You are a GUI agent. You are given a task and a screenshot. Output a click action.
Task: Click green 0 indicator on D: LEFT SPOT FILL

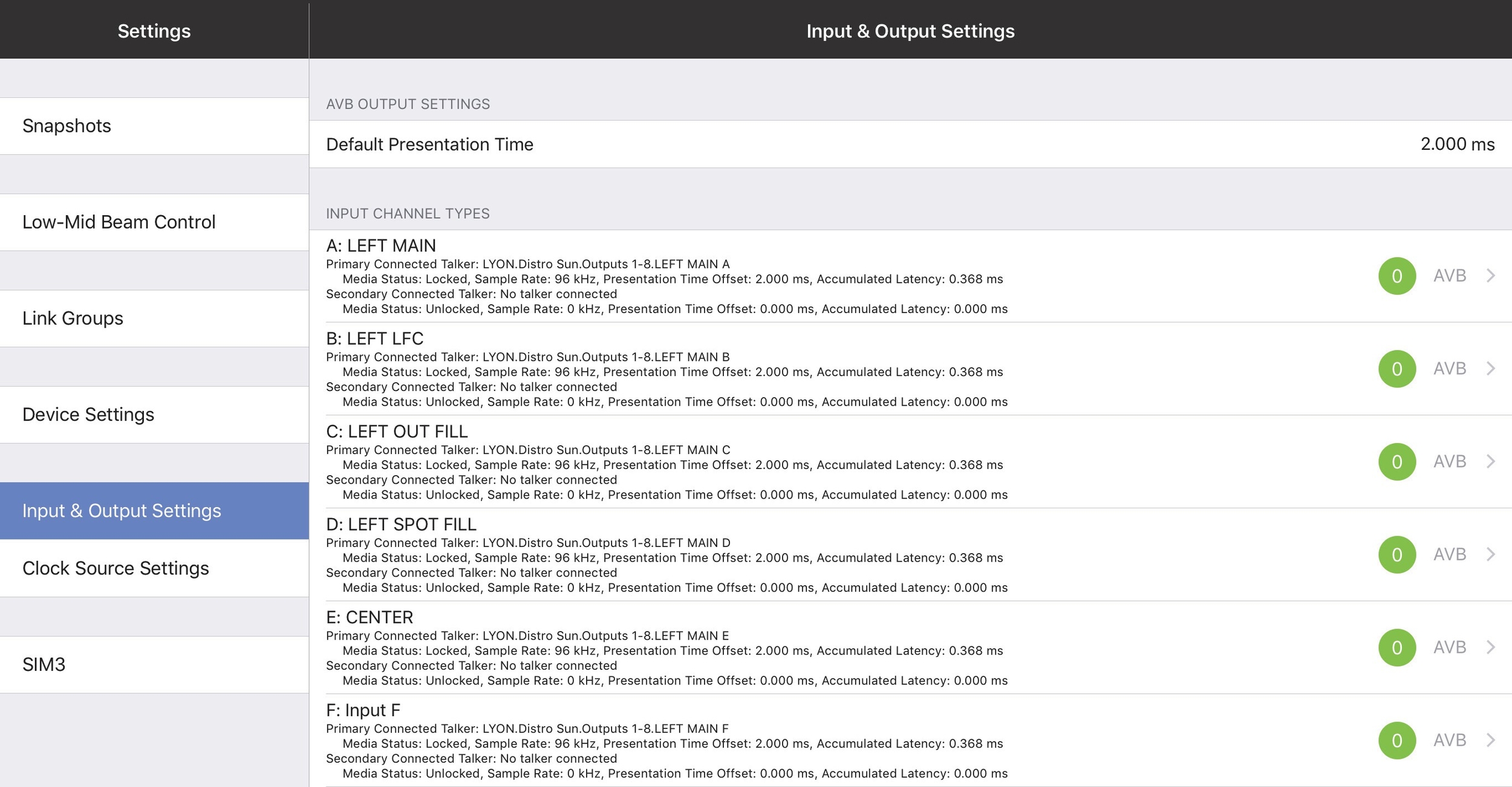click(1396, 555)
